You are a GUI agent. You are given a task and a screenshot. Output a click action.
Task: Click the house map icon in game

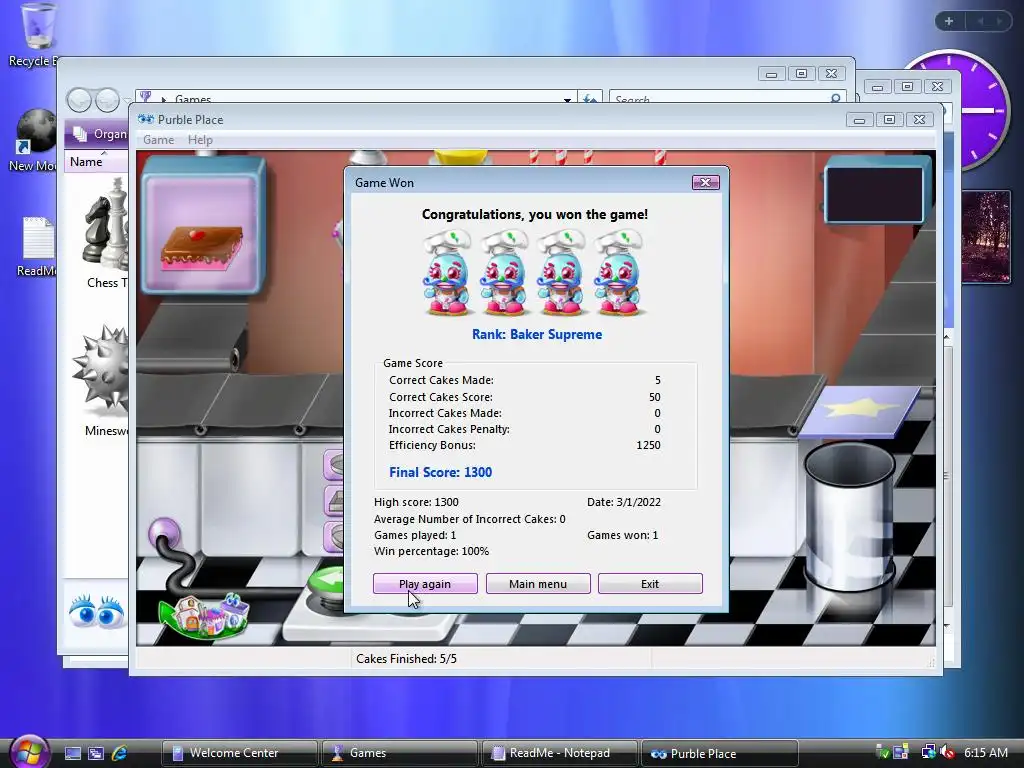pos(204,616)
